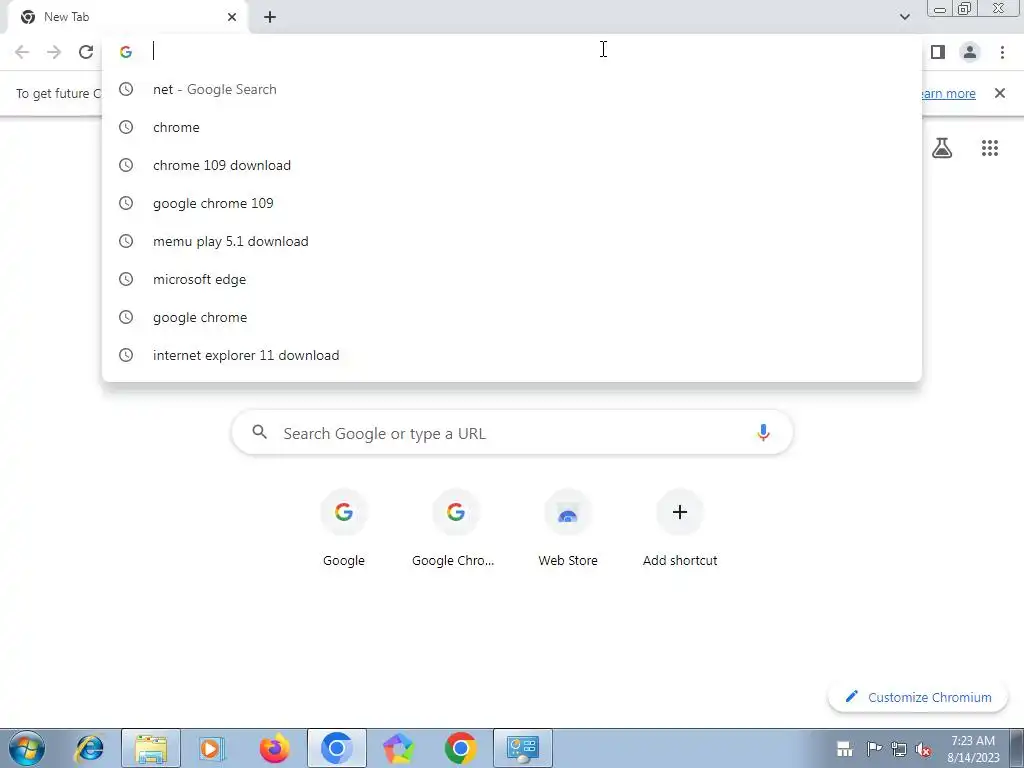Open the control panel taskbar item

tap(523, 748)
